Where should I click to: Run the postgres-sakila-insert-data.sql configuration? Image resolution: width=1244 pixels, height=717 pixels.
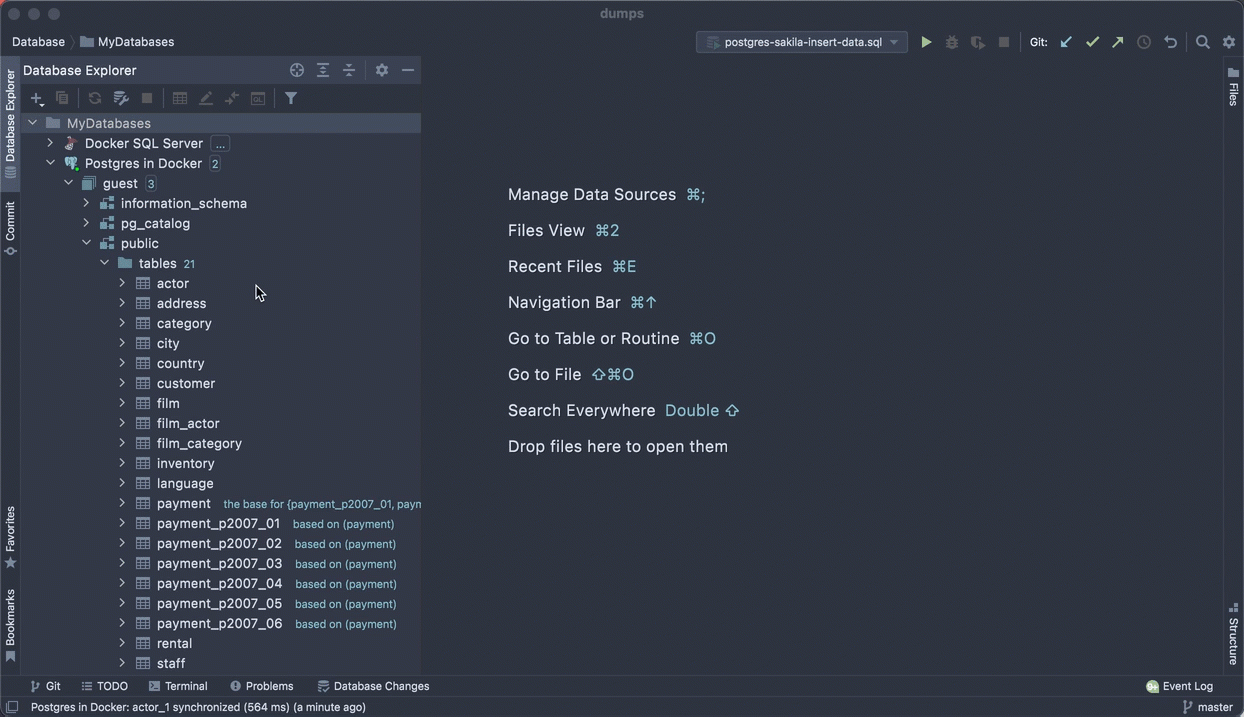click(926, 42)
